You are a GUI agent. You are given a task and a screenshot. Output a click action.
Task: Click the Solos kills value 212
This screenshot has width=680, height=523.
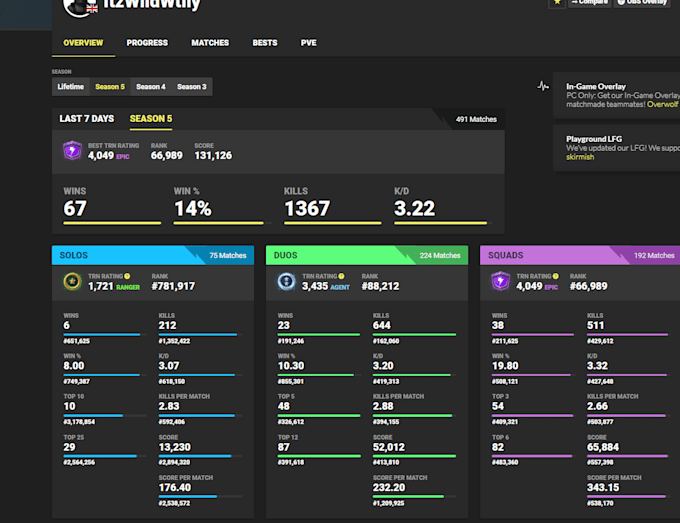[x=167, y=326]
